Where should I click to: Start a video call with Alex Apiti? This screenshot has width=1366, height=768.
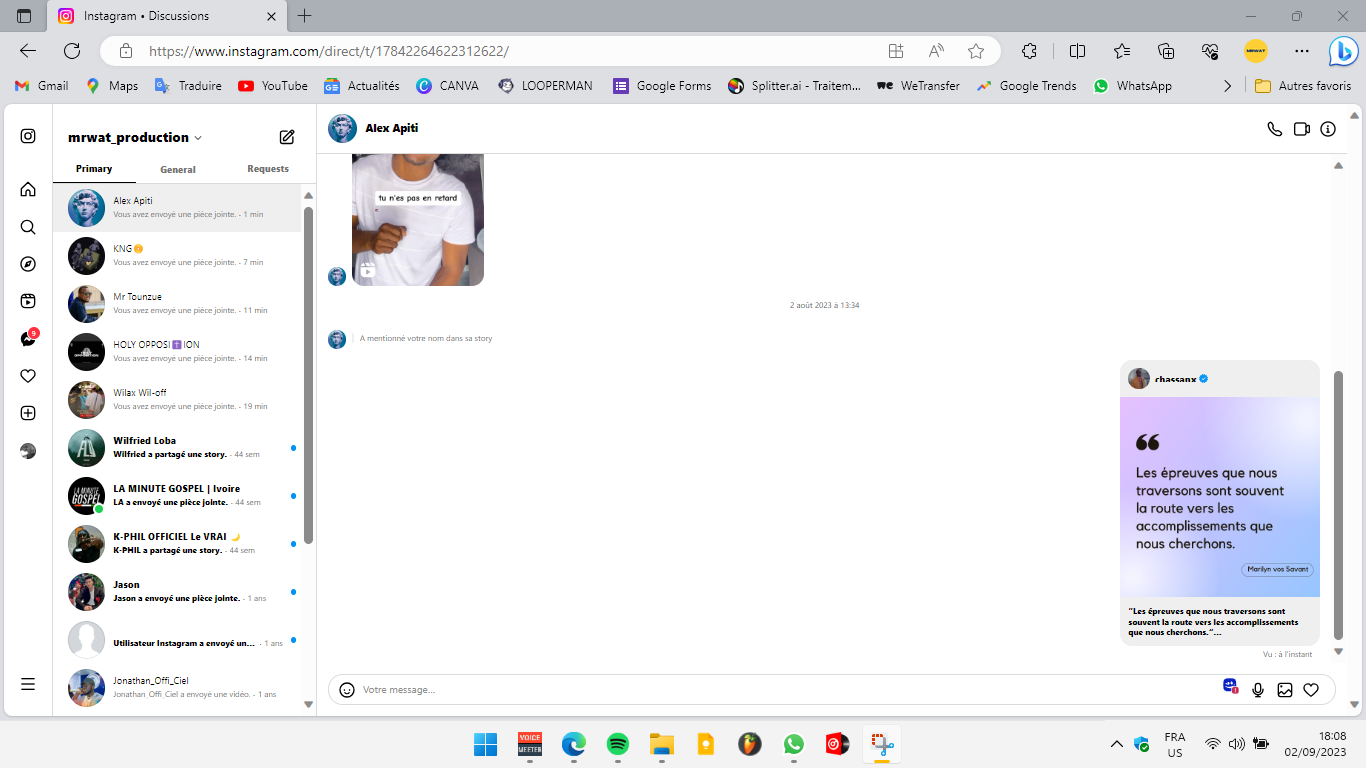coord(1301,129)
